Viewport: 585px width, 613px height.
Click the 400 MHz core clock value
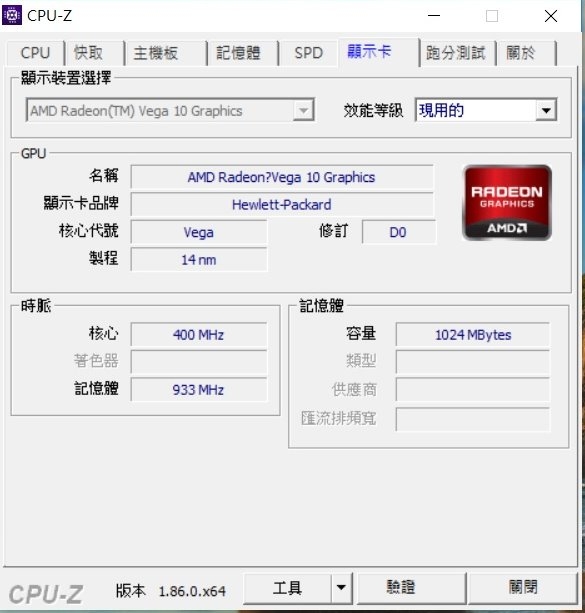click(199, 335)
